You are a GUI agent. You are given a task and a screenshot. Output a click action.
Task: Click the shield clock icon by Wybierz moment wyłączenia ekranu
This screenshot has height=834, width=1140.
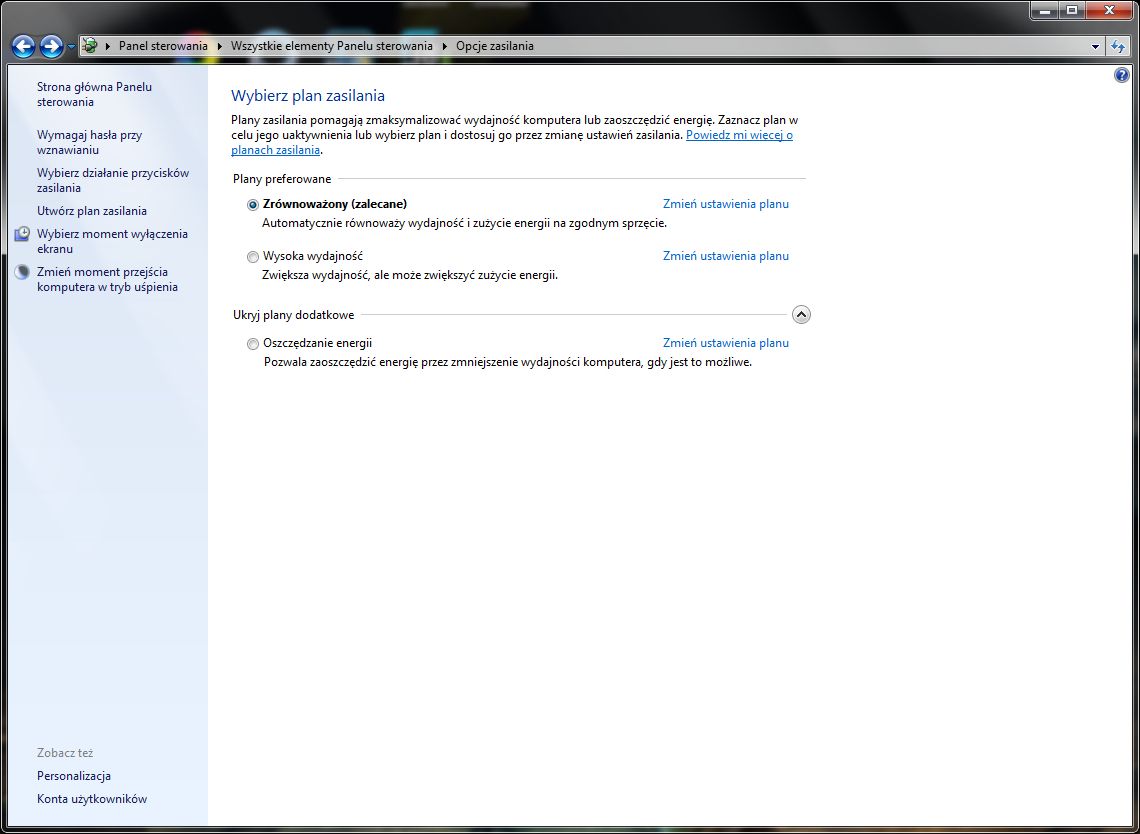(23, 233)
